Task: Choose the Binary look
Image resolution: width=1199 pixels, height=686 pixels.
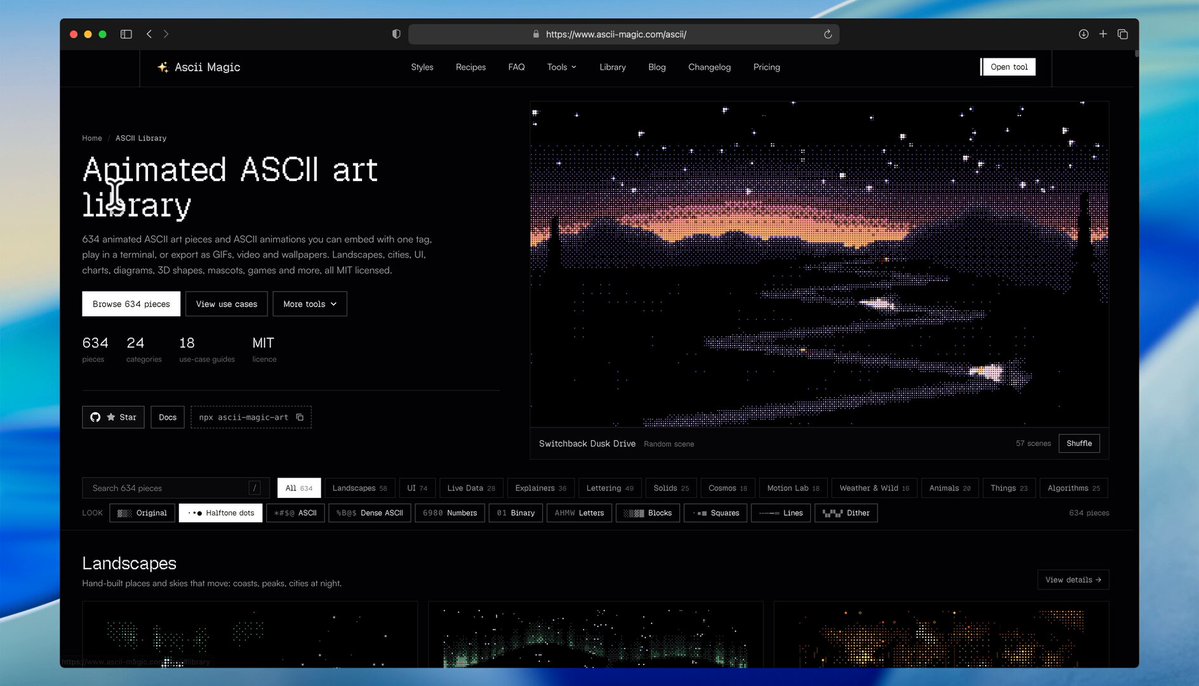Action: coord(516,513)
